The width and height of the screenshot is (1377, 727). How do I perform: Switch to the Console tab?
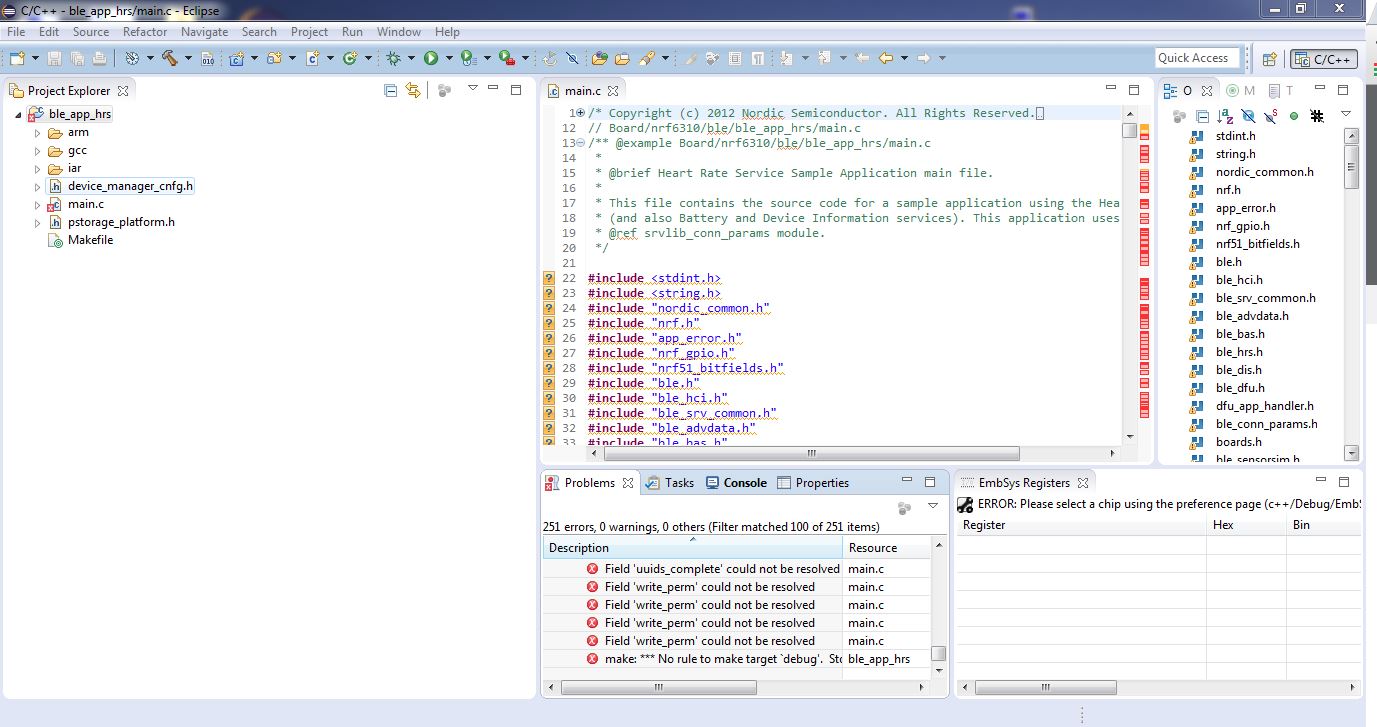coord(736,483)
